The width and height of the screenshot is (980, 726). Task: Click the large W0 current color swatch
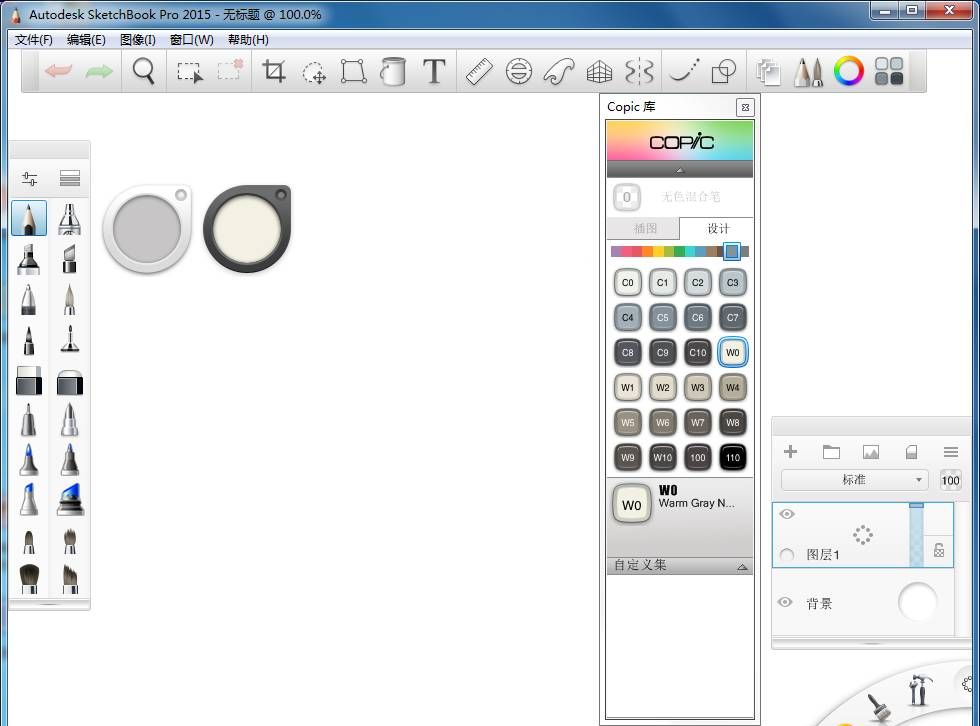(632, 504)
